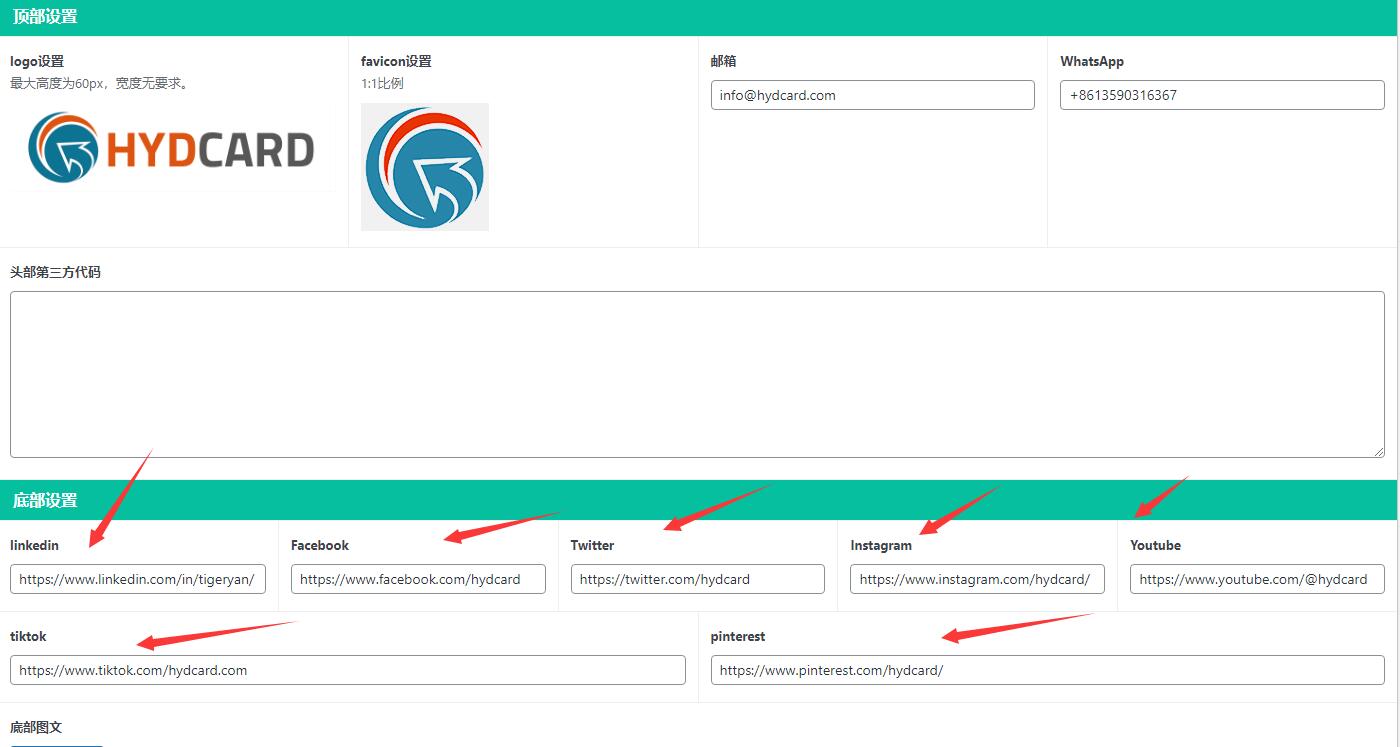Click the favicon preview image
Viewport: 1400px width, 747px height.
425,167
